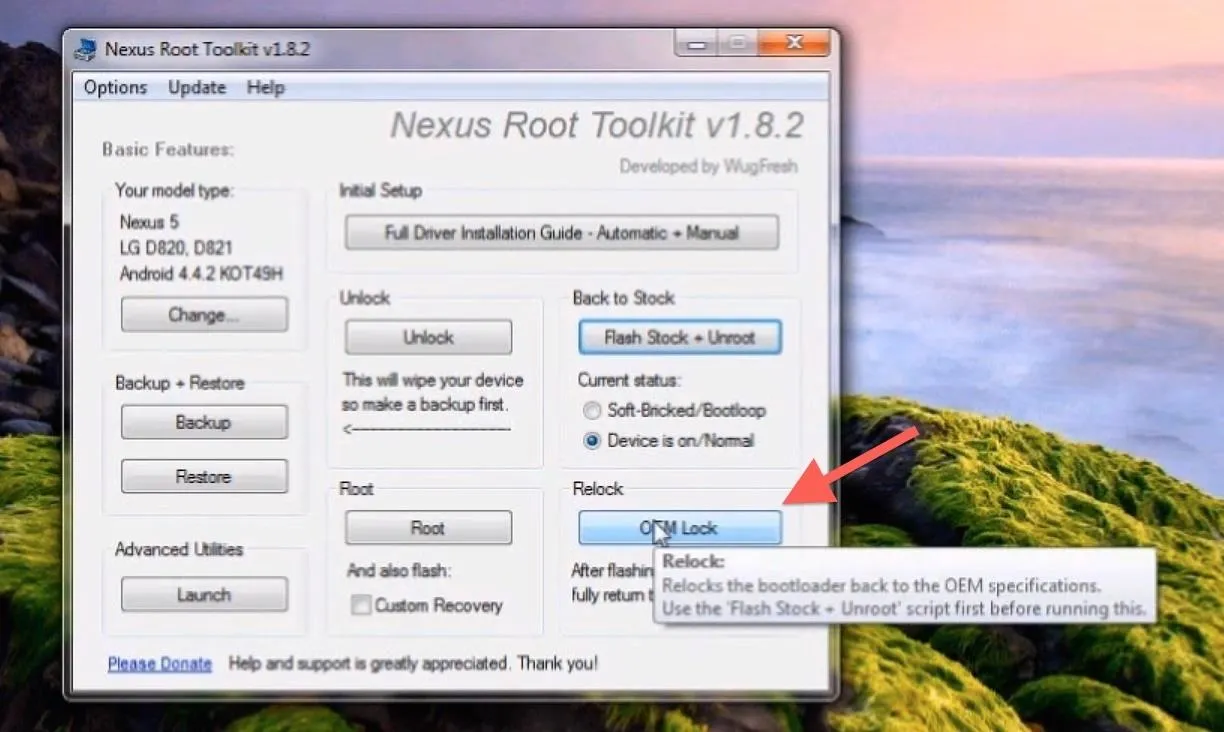Click the 'Android 4.4.2 KOT49H' build text
This screenshot has height=732, width=1224.
click(200, 273)
